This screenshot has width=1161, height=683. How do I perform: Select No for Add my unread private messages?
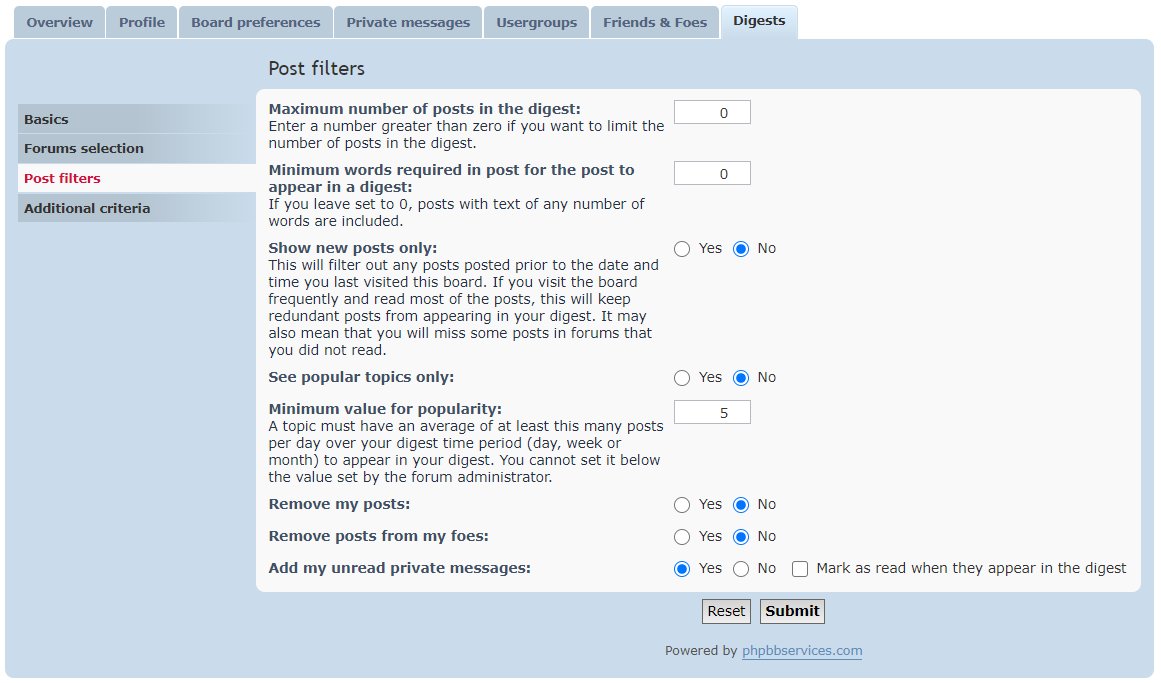pyautogui.click(x=740, y=569)
